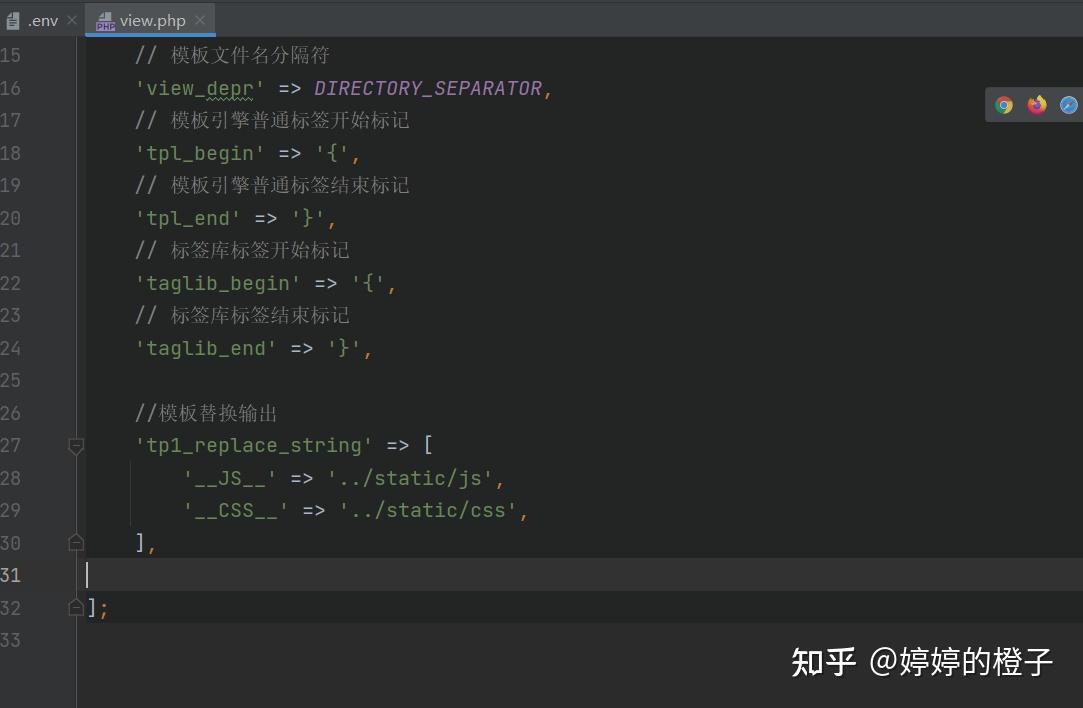This screenshot has height=708, width=1083.
Task: Click the PHP file icon on view.php tab
Action: coord(104,19)
